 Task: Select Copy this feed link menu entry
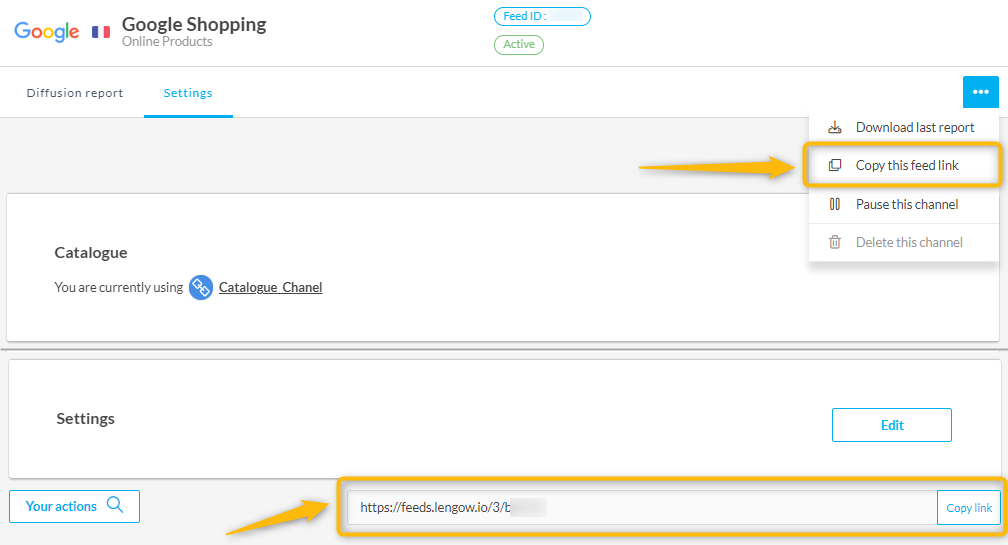pos(906,165)
